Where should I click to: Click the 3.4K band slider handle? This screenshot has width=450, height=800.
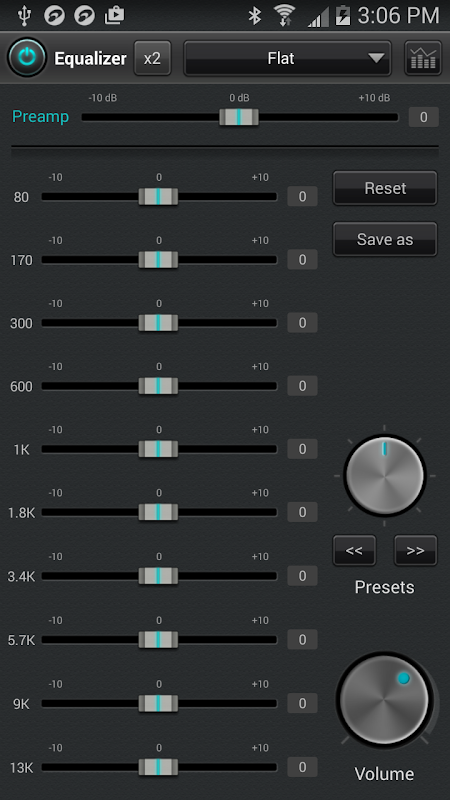[158, 576]
